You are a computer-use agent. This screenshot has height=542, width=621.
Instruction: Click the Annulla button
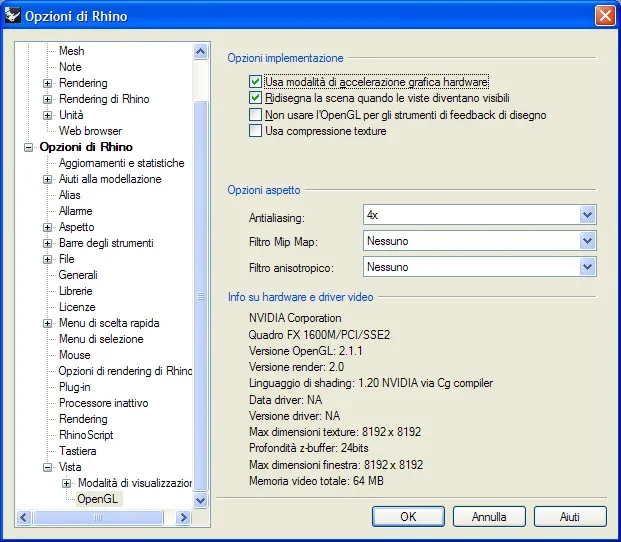[x=489, y=517]
